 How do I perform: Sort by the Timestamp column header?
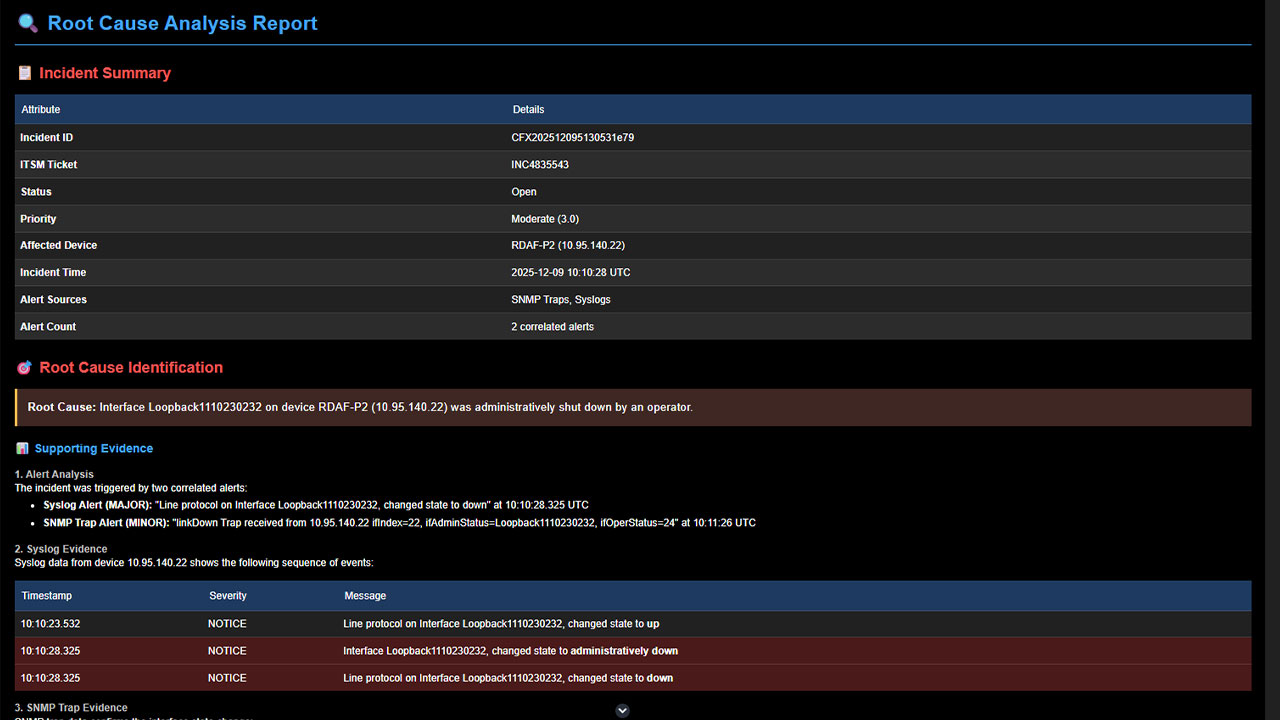click(47, 596)
